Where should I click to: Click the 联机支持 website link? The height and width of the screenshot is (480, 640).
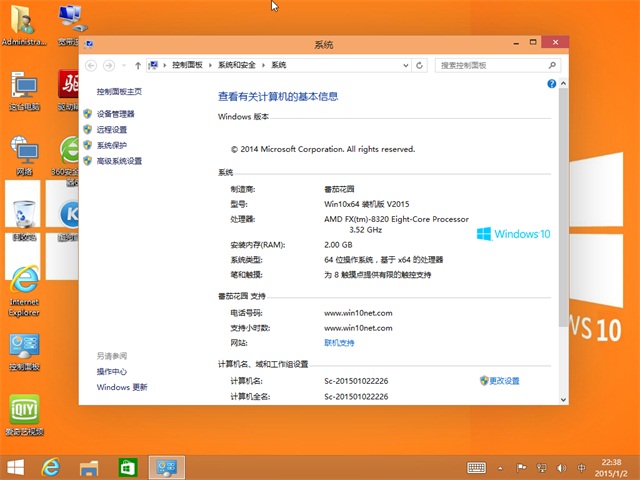[339, 343]
